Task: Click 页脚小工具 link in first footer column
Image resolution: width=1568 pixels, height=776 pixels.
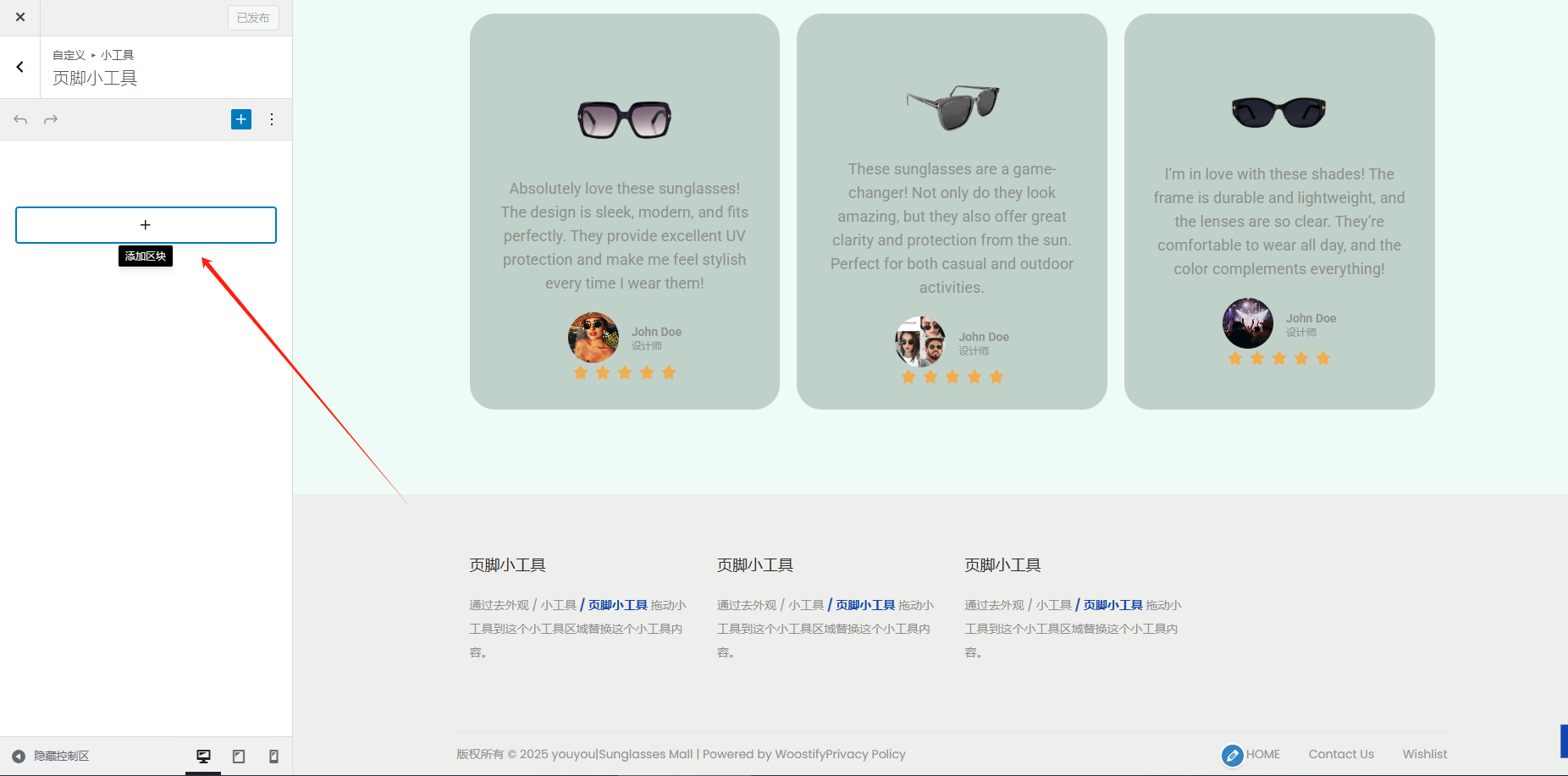Action: pyautogui.click(x=617, y=605)
